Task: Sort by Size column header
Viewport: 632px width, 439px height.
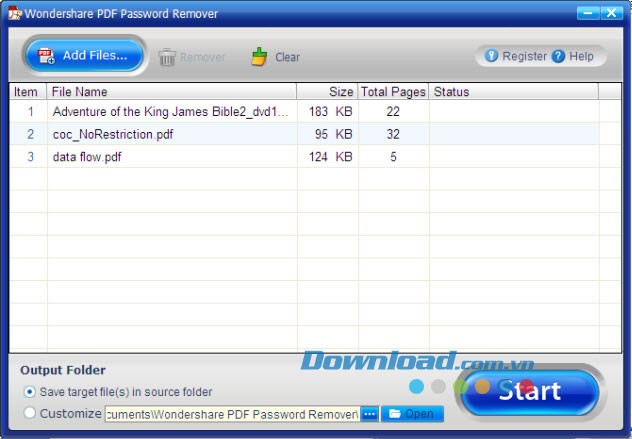Action: click(x=327, y=92)
